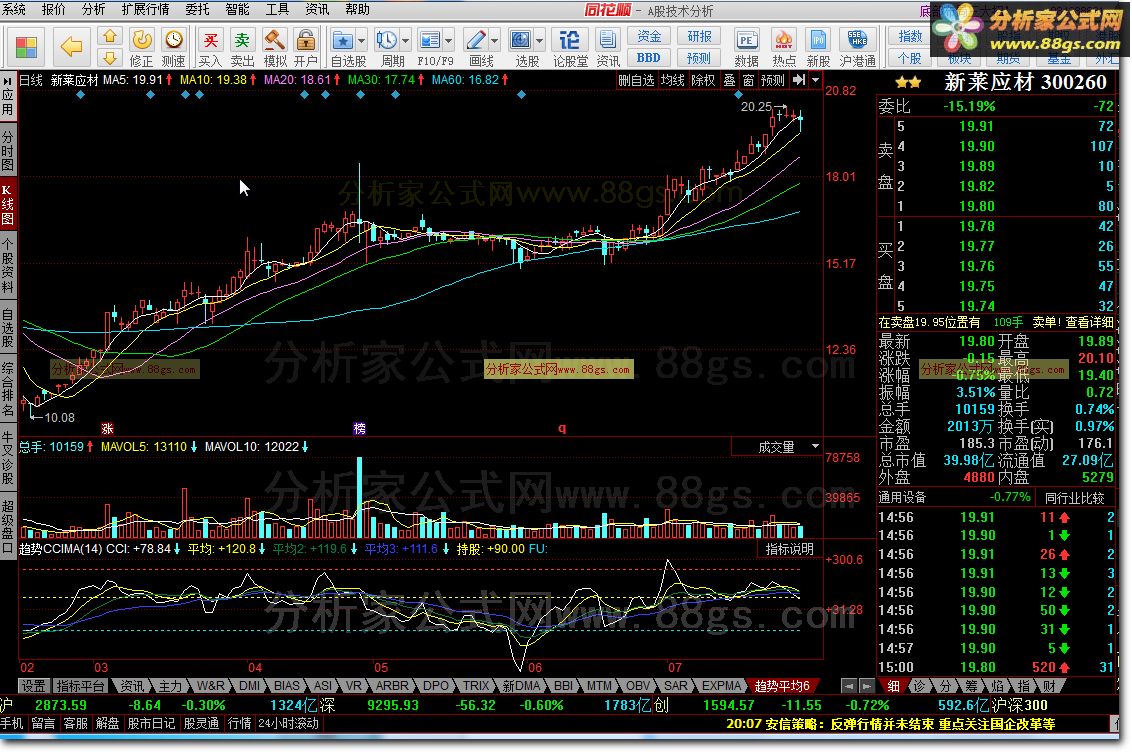Click the 预测 toolbar button
1132x752 pixels.
(699, 58)
